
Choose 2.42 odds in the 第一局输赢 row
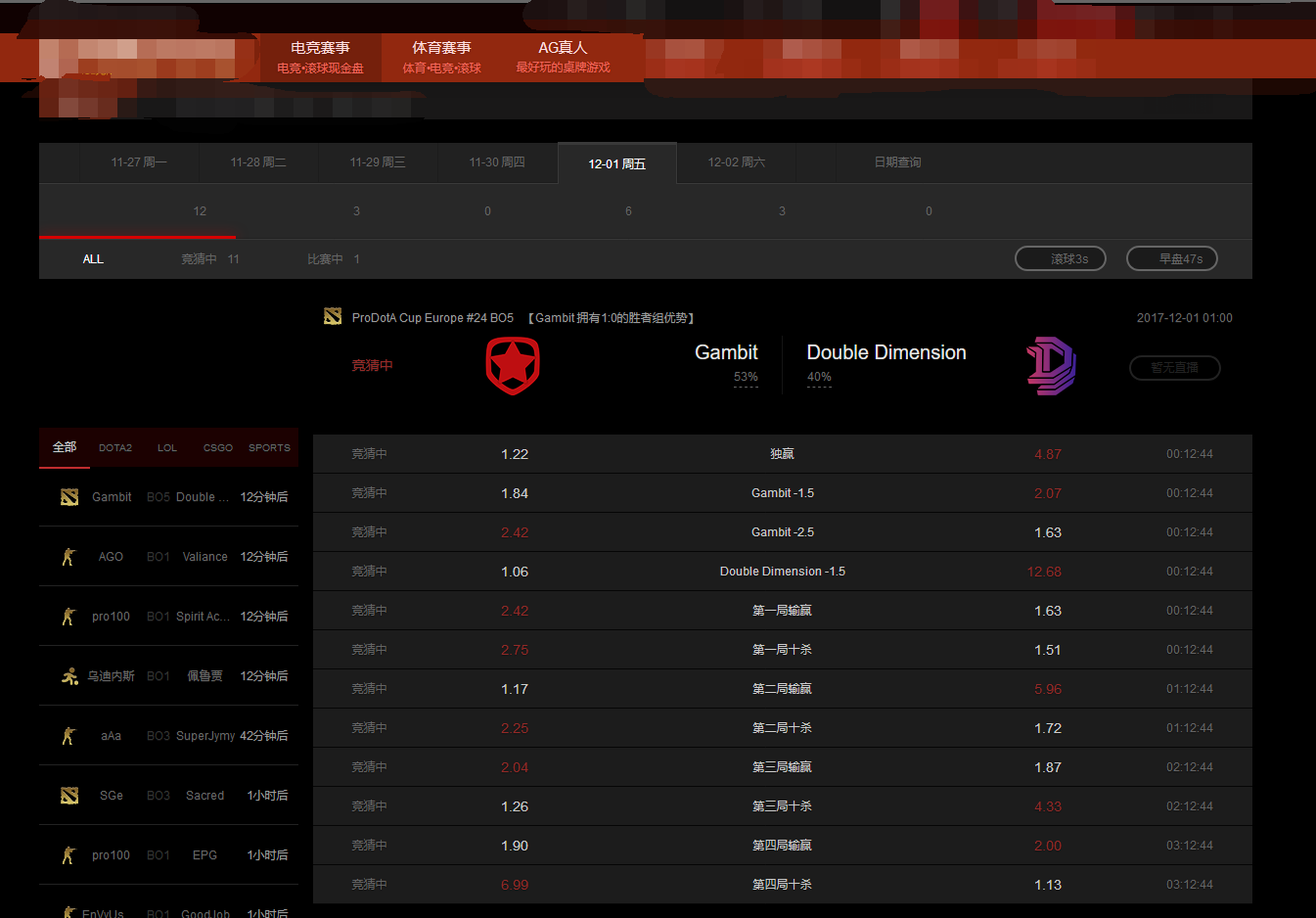point(515,611)
